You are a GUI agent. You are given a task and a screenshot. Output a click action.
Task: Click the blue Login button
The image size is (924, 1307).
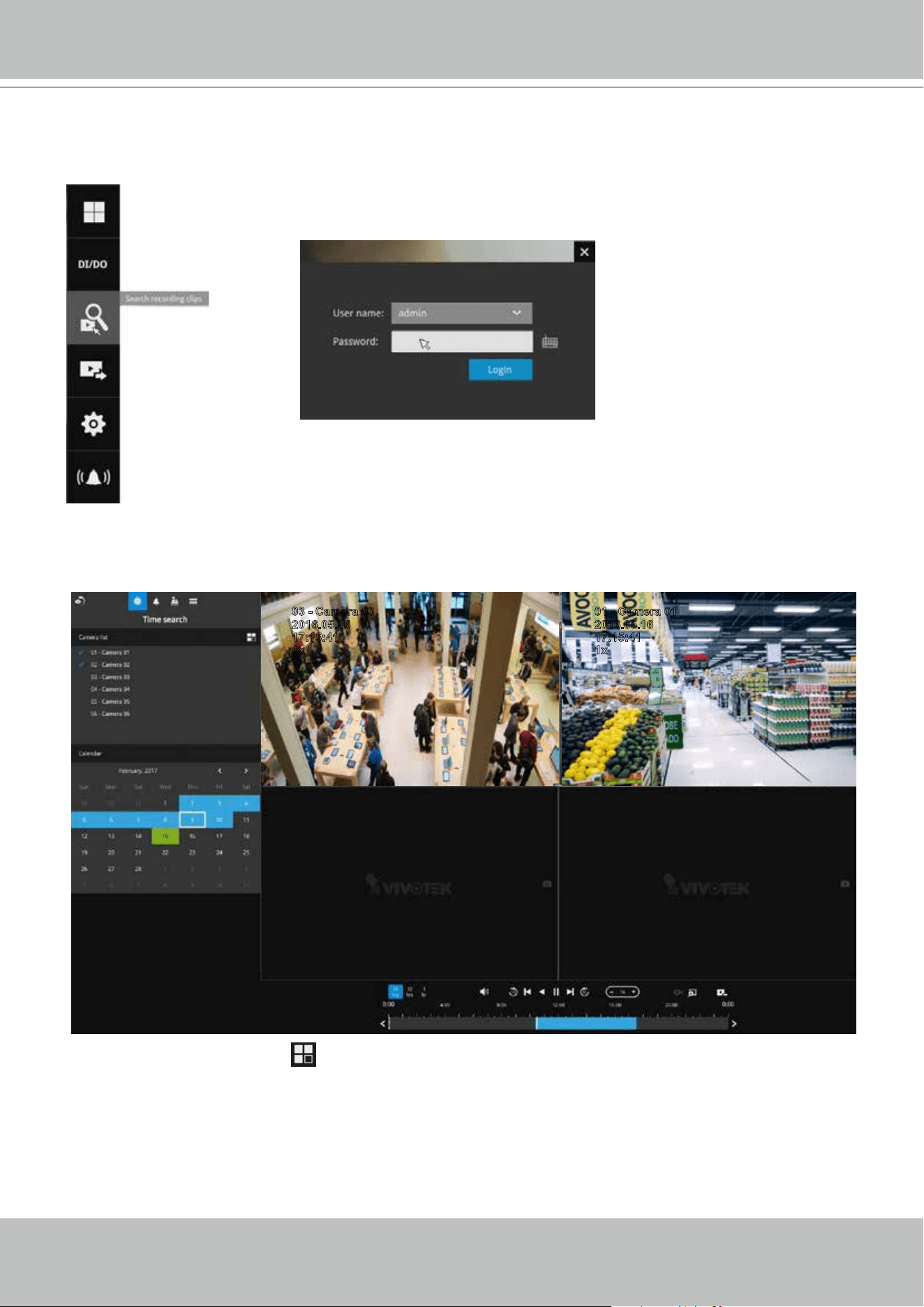pos(500,369)
